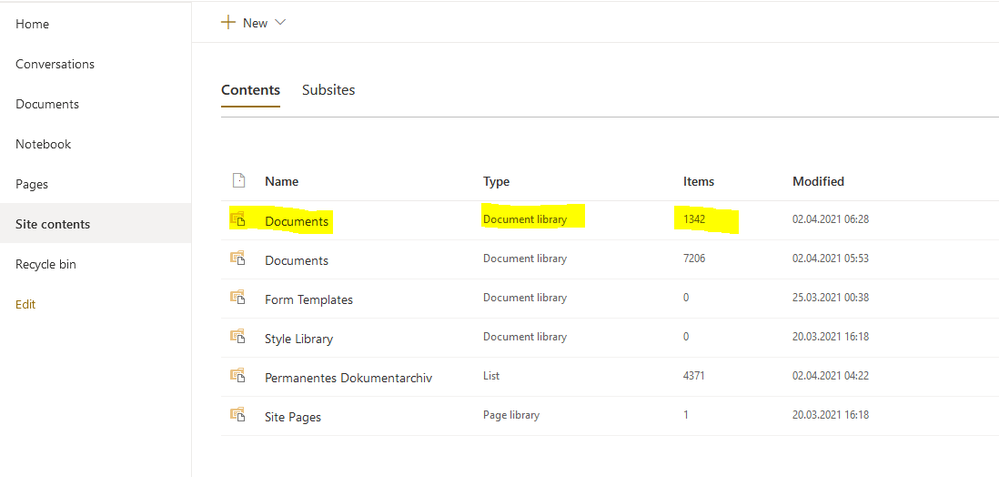Image resolution: width=999 pixels, height=477 pixels.
Task: Go to Recycle bin in the sidebar
Action: pos(46,264)
